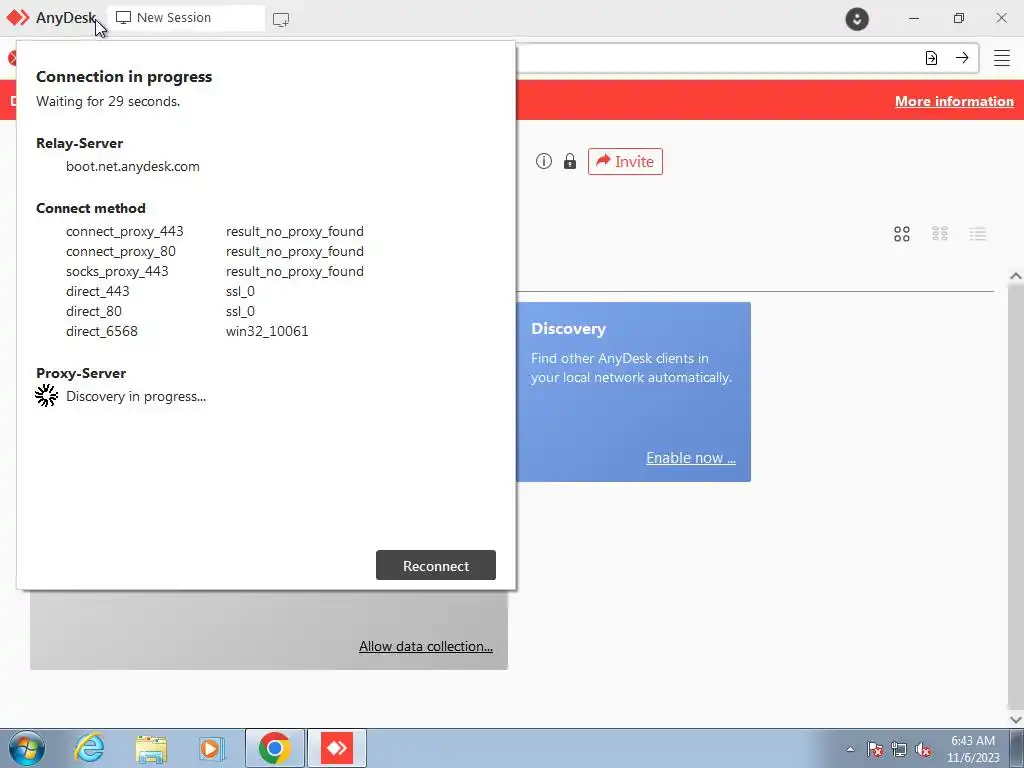Image resolution: width=1024 pixels, height=768 pixels.
Task: Click the win32_10061 result value
Action: pos(267,331)
